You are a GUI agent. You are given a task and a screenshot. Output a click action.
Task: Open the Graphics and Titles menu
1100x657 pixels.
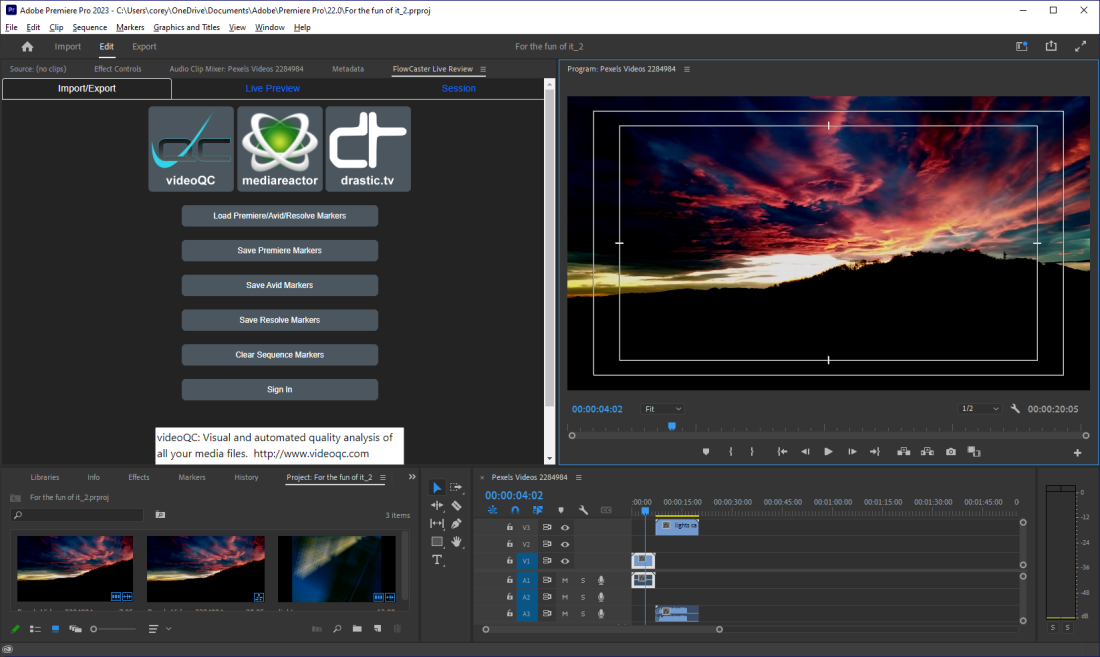[187, 27]
